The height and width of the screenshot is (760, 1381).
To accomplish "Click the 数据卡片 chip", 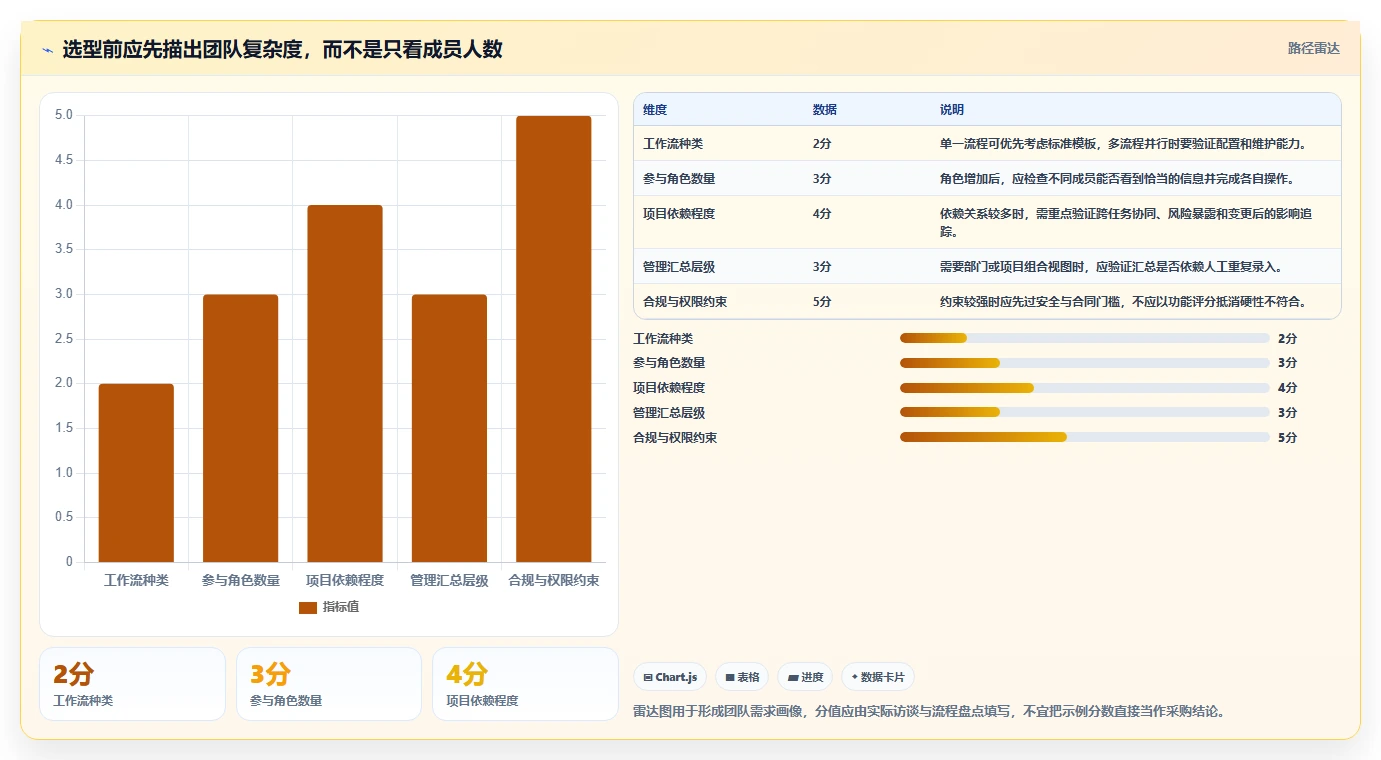I will click(x=878, y=677).
